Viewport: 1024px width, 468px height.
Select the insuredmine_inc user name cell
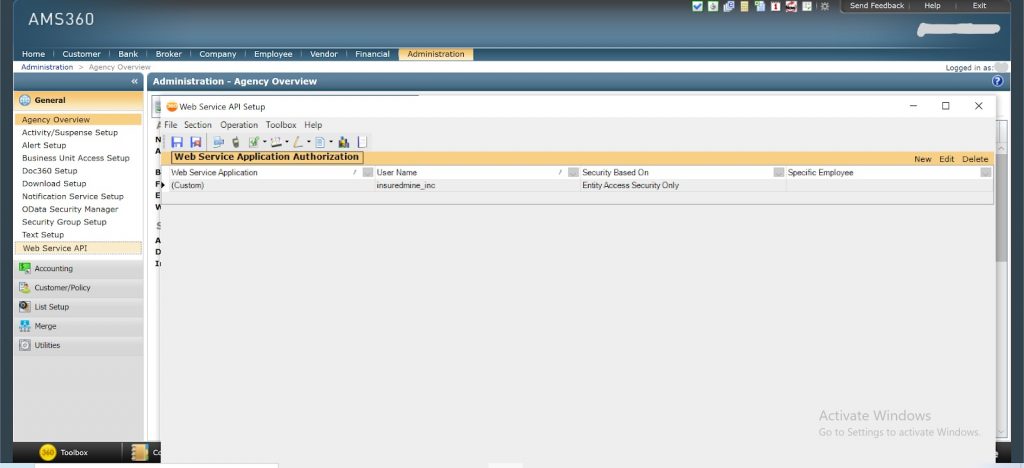477,185
